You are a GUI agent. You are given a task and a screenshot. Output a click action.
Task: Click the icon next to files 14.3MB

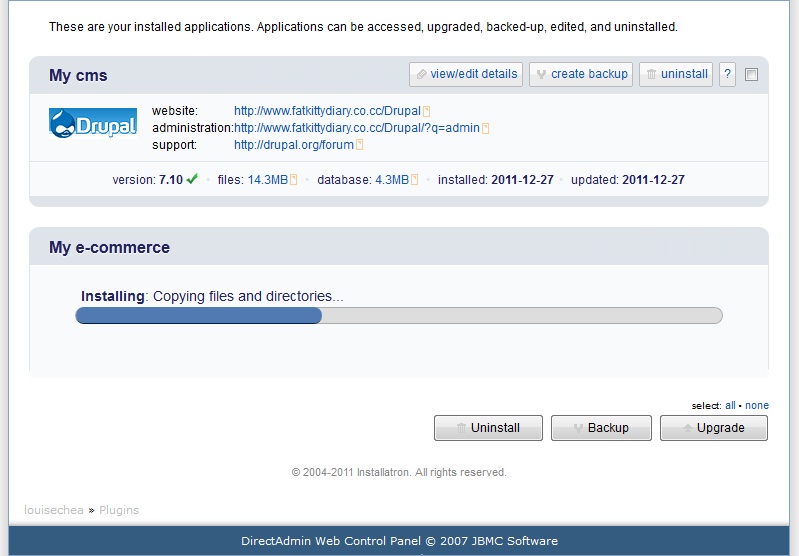[x=294, y=179]
